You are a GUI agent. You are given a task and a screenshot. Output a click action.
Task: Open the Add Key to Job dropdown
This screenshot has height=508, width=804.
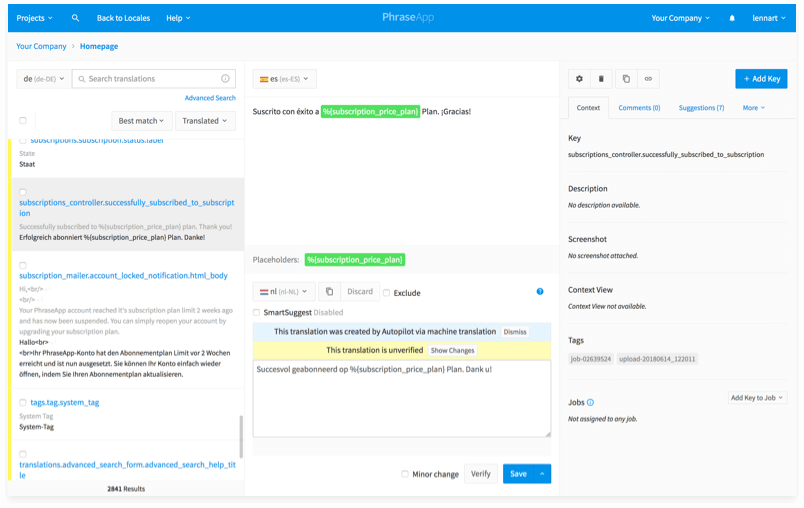tap(757, 398)
